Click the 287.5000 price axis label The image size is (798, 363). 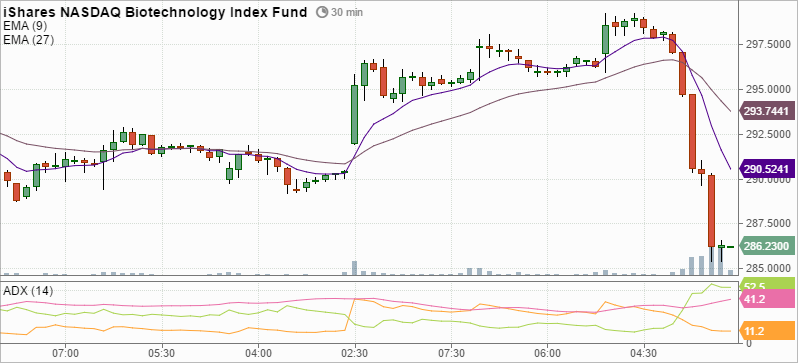point(768,224)
